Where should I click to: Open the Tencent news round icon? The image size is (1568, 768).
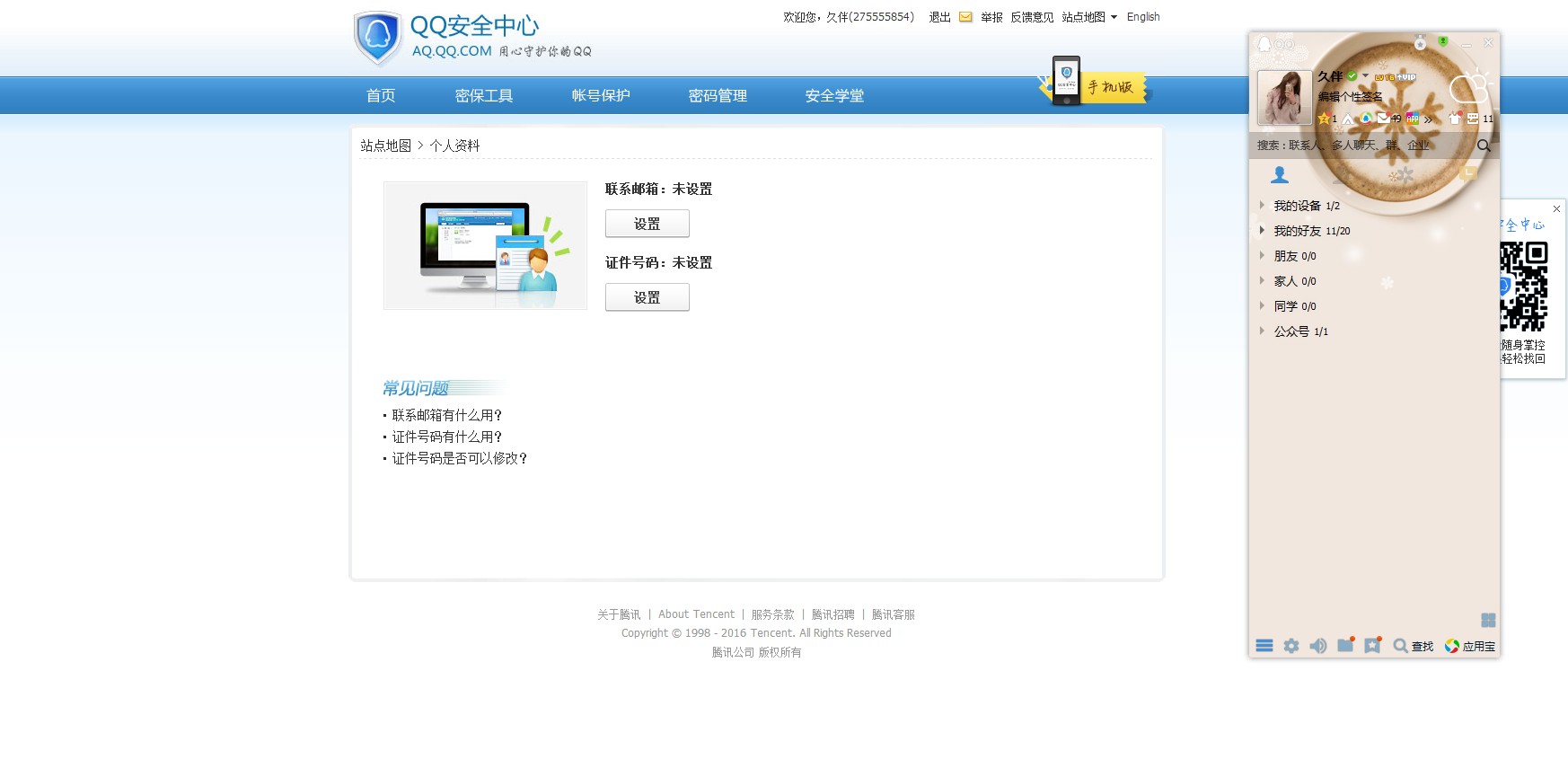(1366, 118)
